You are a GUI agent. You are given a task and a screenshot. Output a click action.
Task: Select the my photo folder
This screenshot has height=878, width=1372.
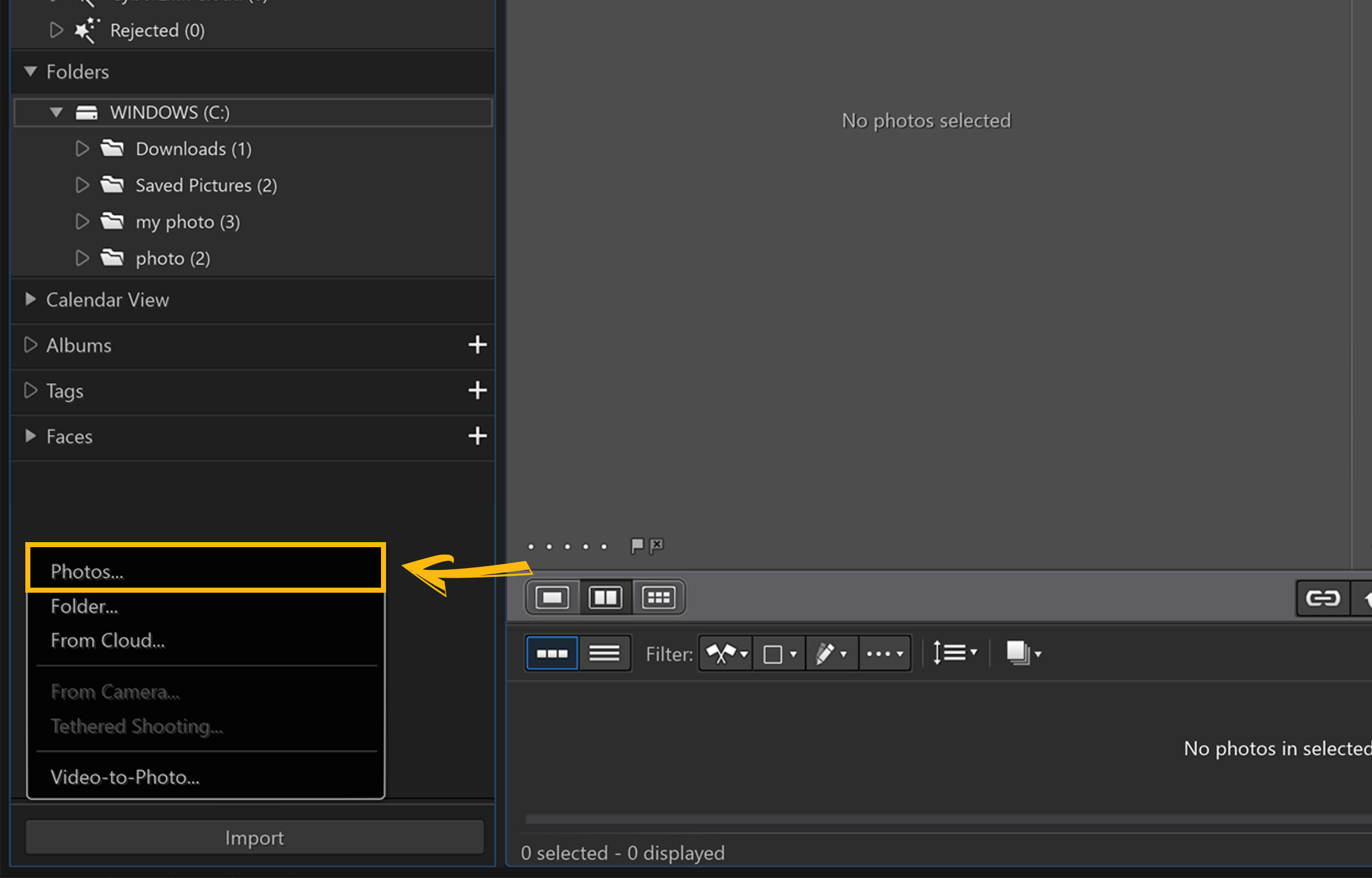(x=187, y=221)
